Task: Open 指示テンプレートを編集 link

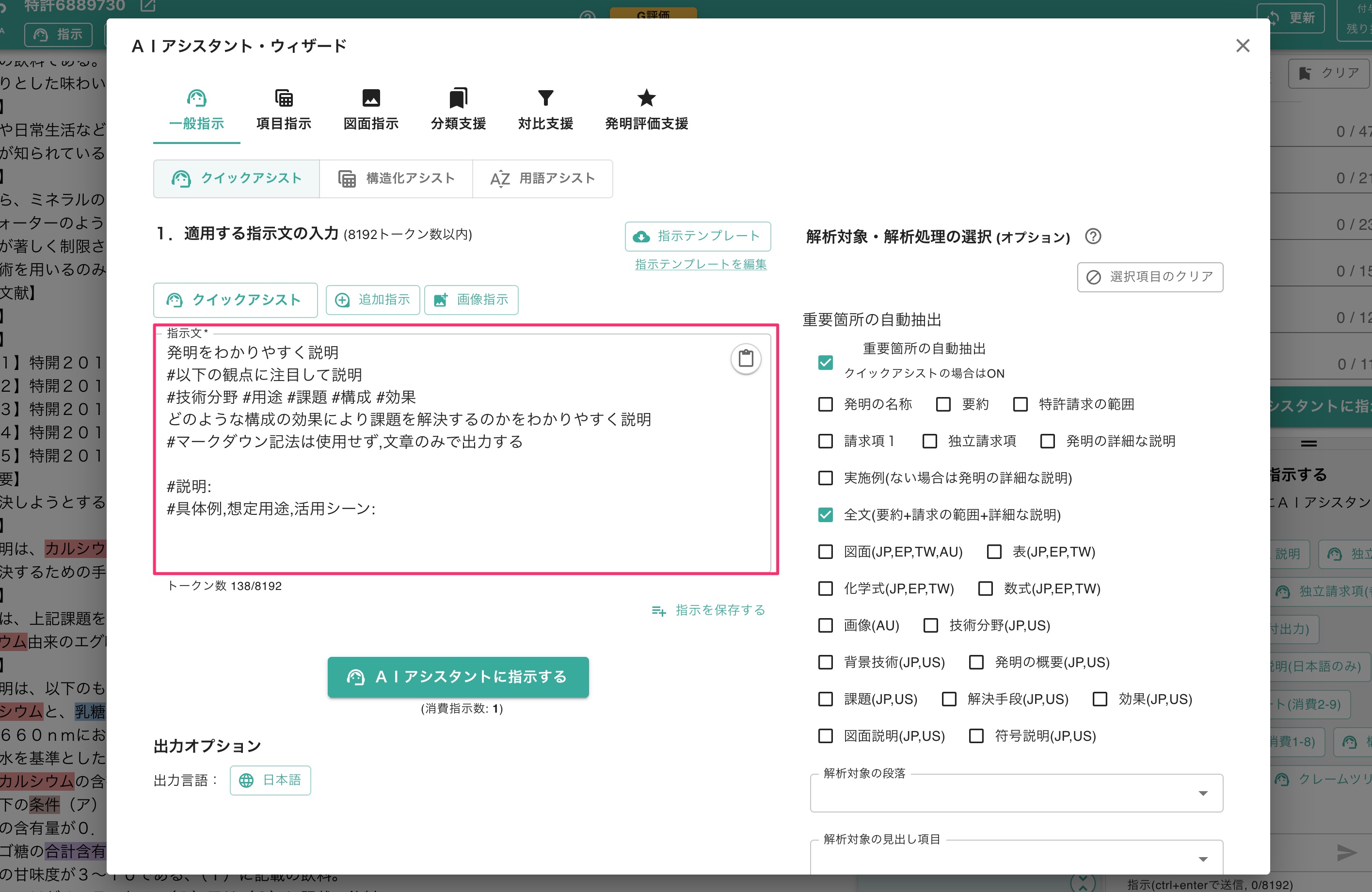Action: 701,264
